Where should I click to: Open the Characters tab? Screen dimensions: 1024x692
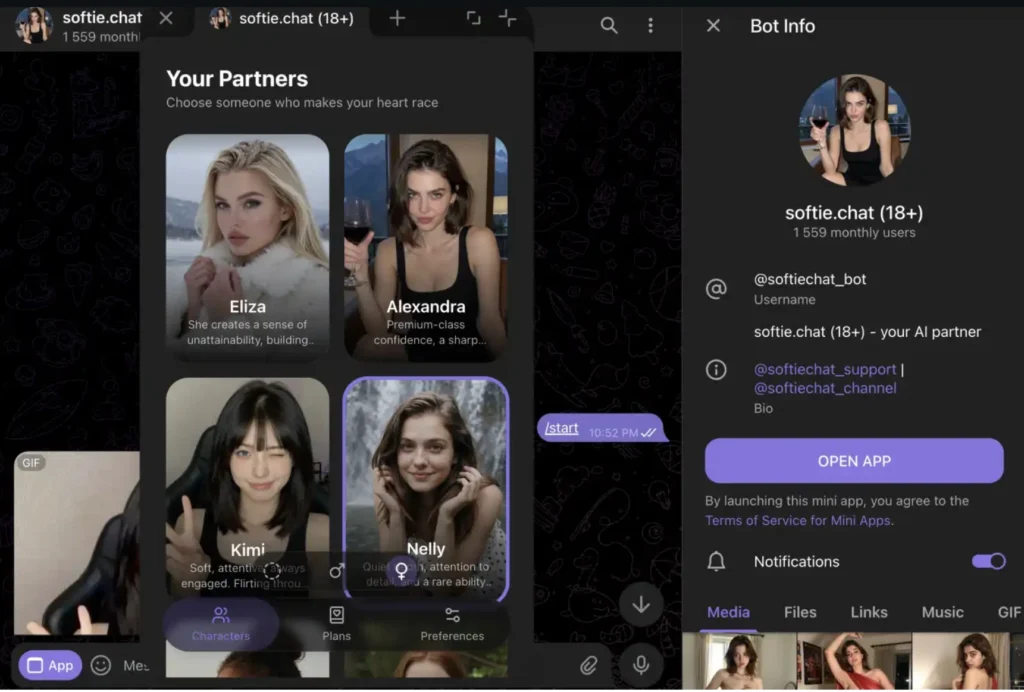pos(221,624)
